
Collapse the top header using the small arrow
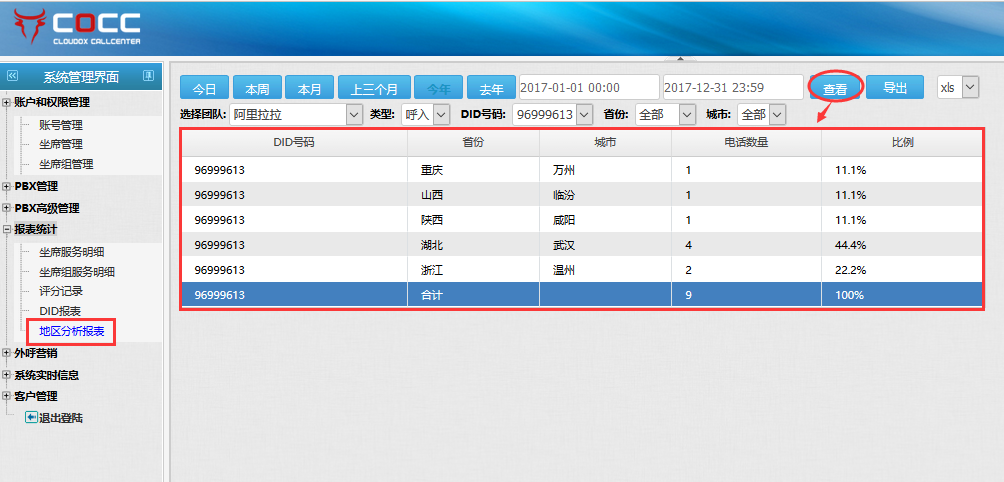point(680,59)
